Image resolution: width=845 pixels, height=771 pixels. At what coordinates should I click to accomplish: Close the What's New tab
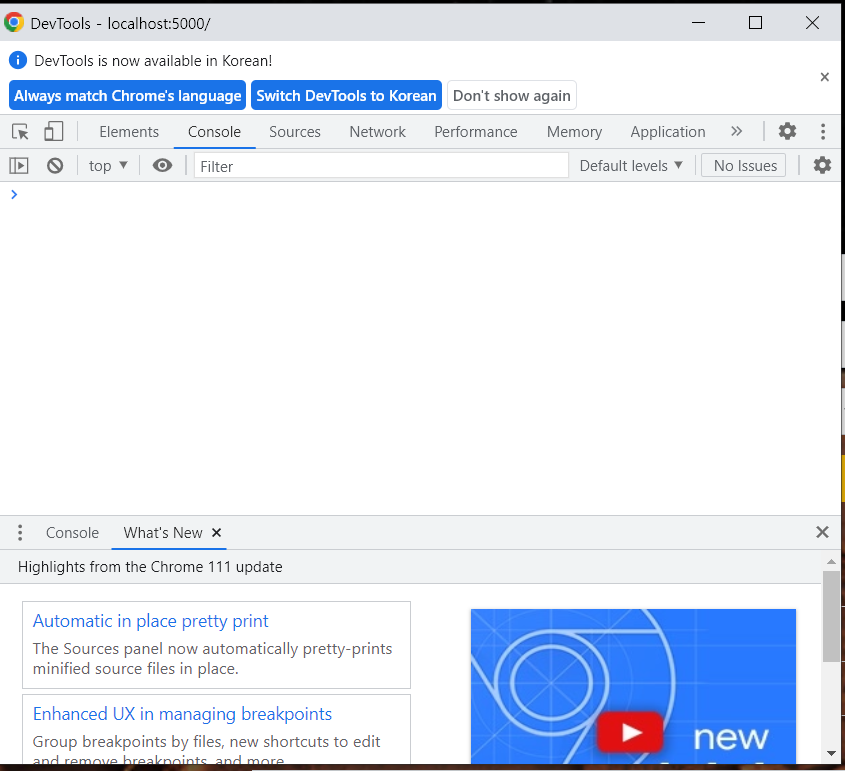tap(217, 532)
